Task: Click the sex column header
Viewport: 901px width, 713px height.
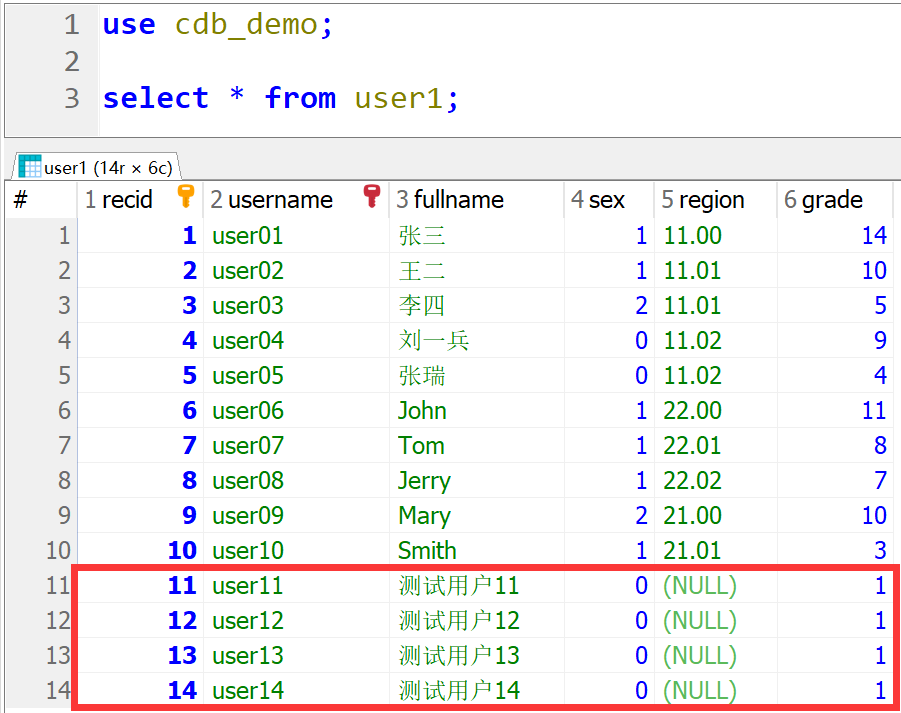Action: pyautogui.click(x=598, y=200)
